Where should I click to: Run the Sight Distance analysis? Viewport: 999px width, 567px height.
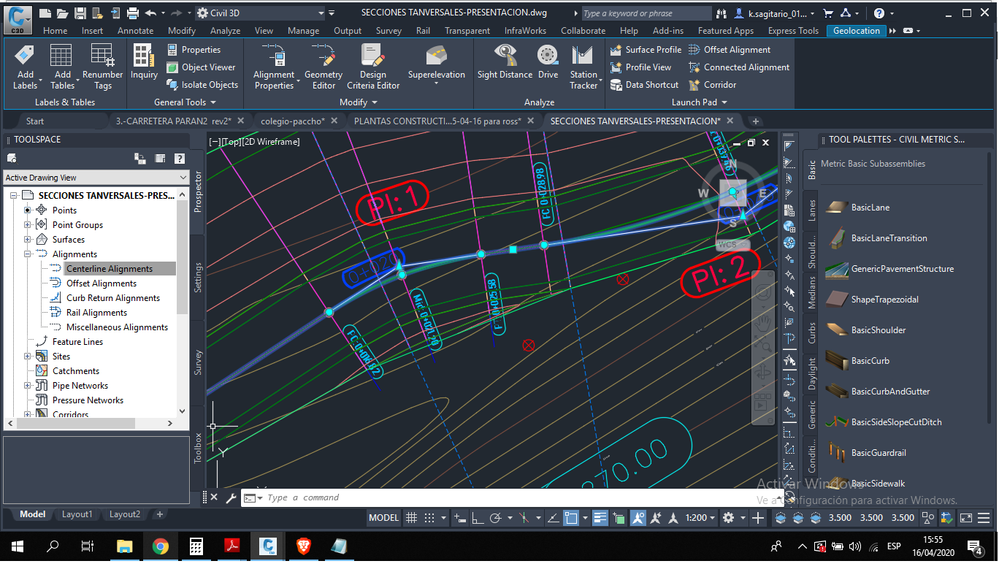tap(505, 62)
